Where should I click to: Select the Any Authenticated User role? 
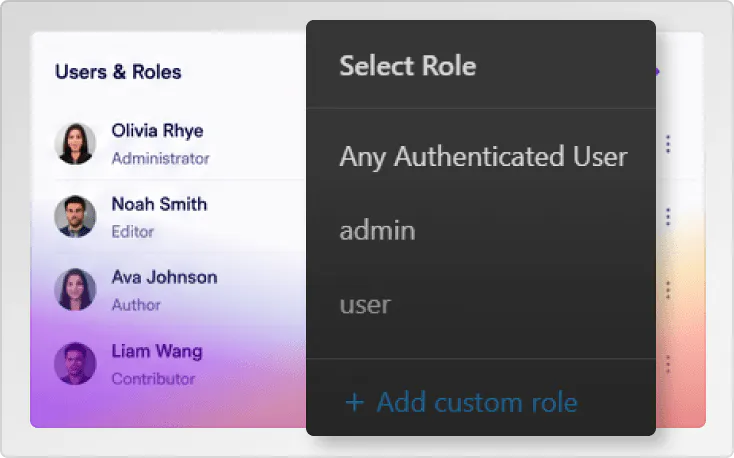tap(483, 157)
